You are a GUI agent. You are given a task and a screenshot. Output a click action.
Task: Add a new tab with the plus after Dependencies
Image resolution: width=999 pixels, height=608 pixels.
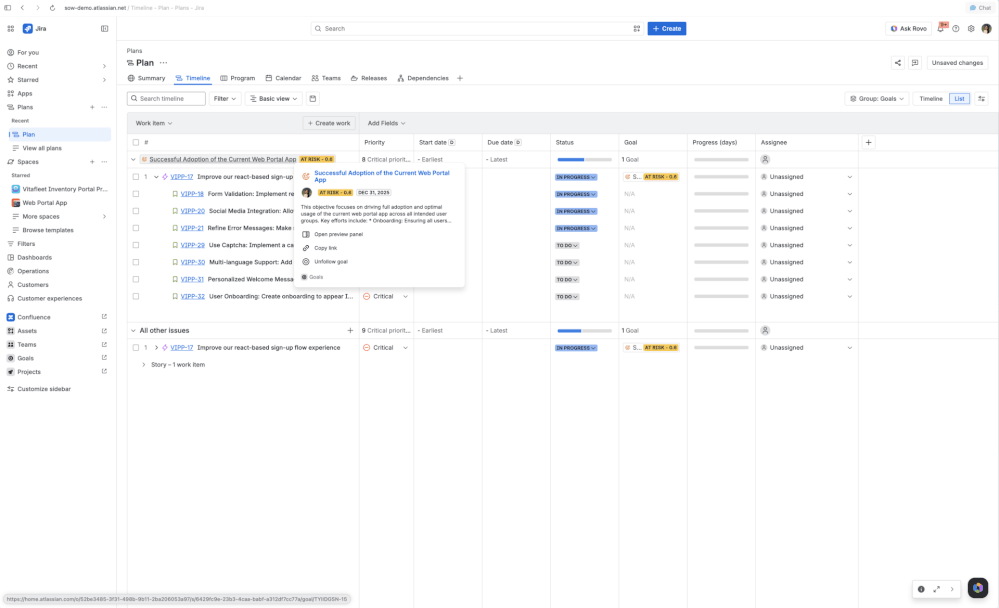point(460,78)
